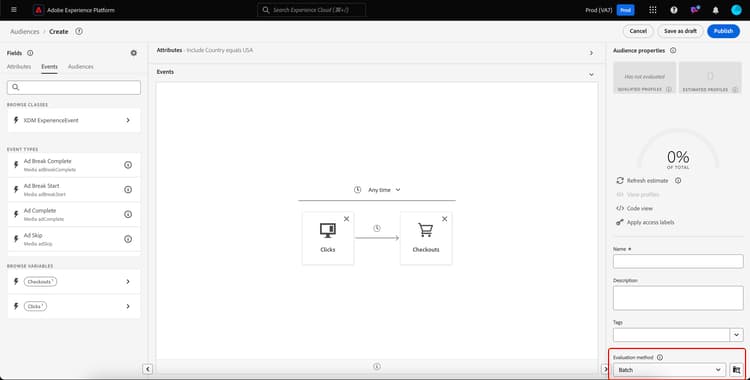Switch to the Attributes tab
Image resolution: width=750 pixels, height=380 pixels.
point(19,67)
